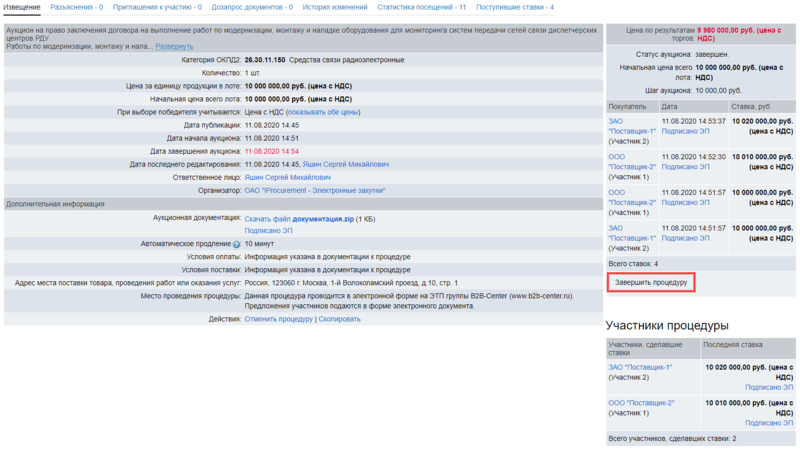The width and height of the screenshot is (800, 450).
Task: Open Яшин Сергей Михайлович in last-edit date row
Action: coord(346,164)
